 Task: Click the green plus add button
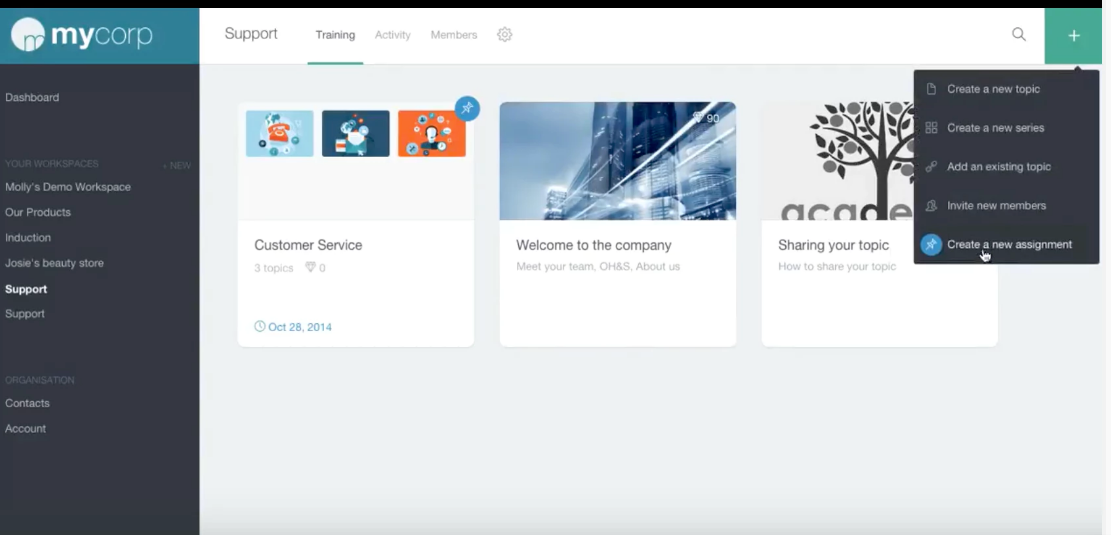pos(1073,35)
